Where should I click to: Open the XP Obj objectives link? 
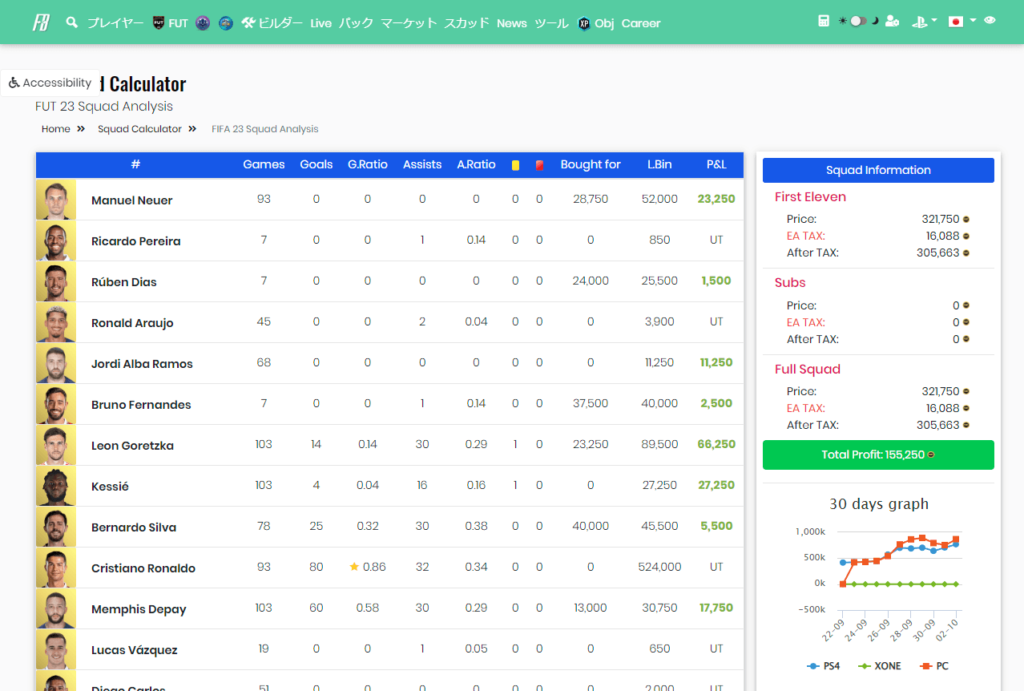click(596, 23)
